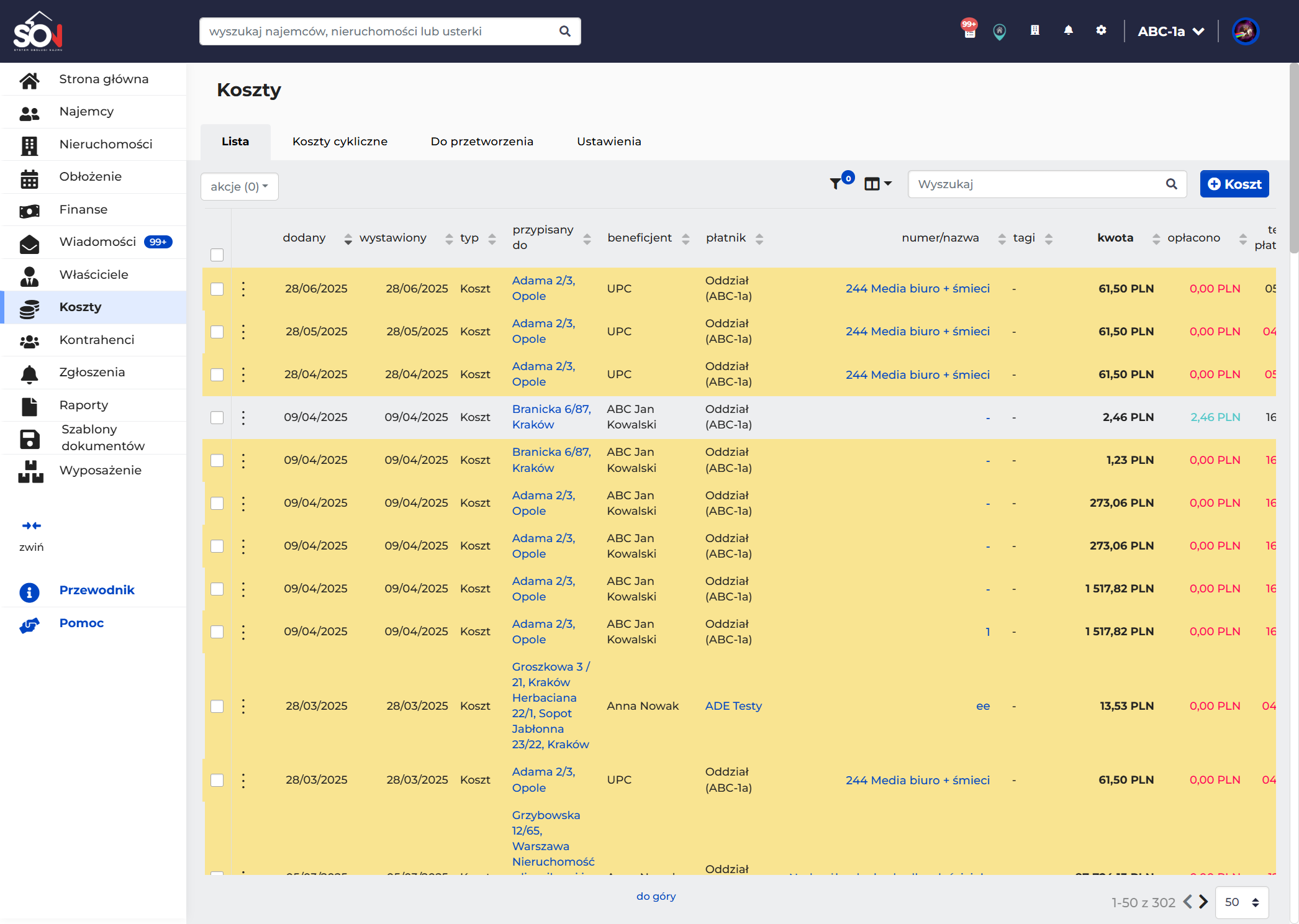Open the columns visibility dropdown
Image resolution: width=1299 pixels, height=924 pixels.
tap(878, 184)
